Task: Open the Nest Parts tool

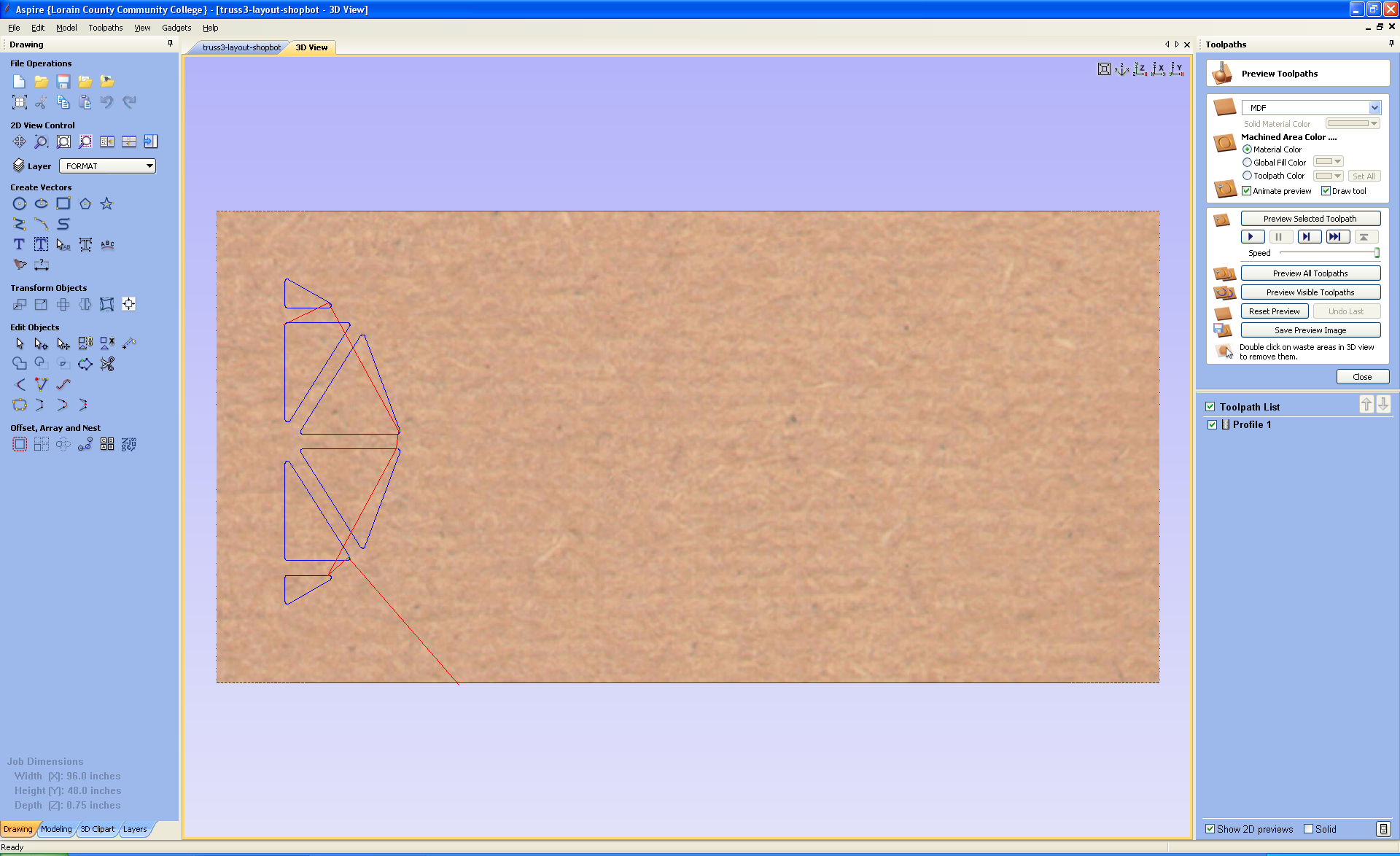Action: pyautogui.click(x=129, y=444)
